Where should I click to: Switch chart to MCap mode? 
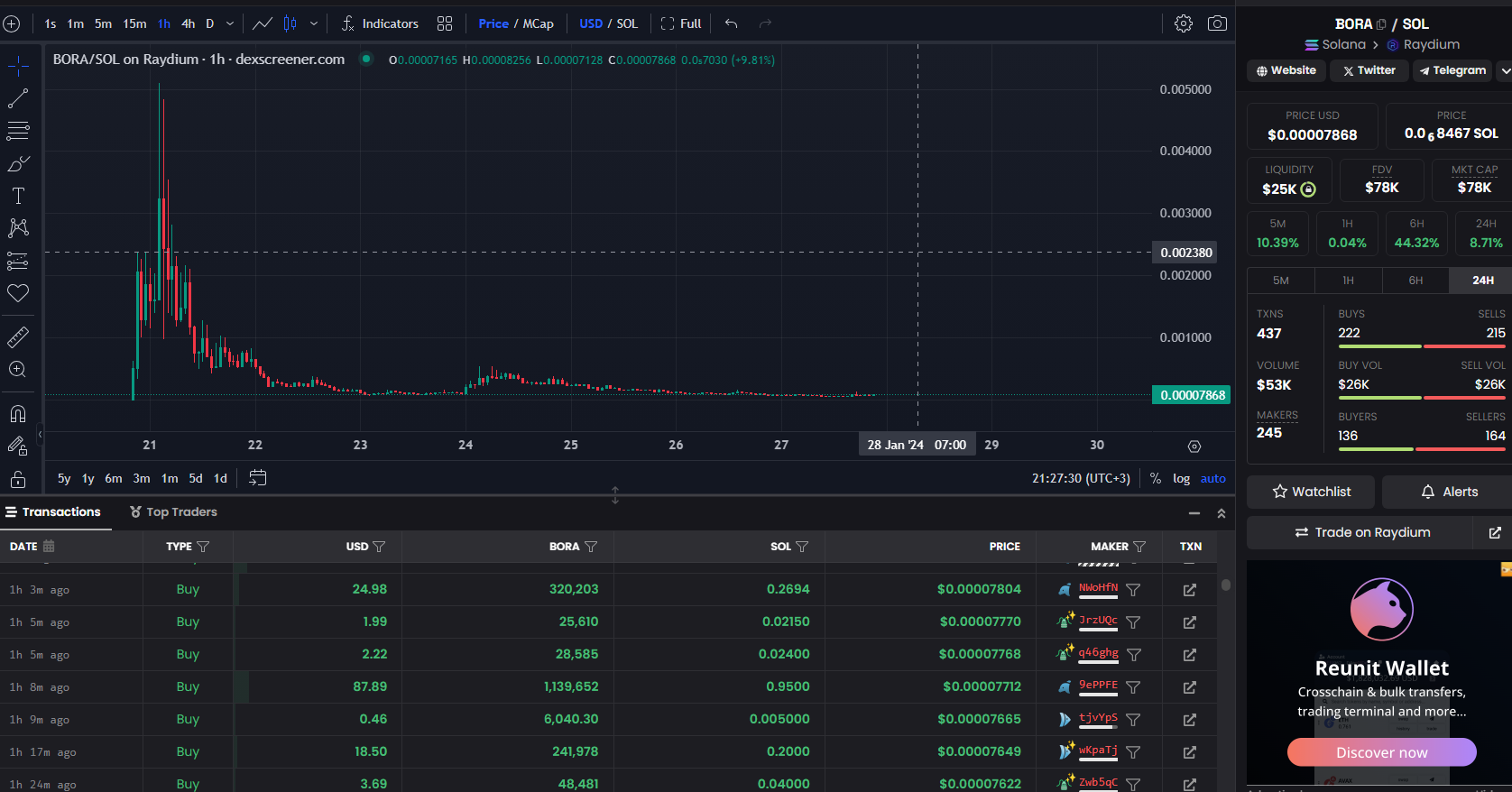[x=538, y=24]
